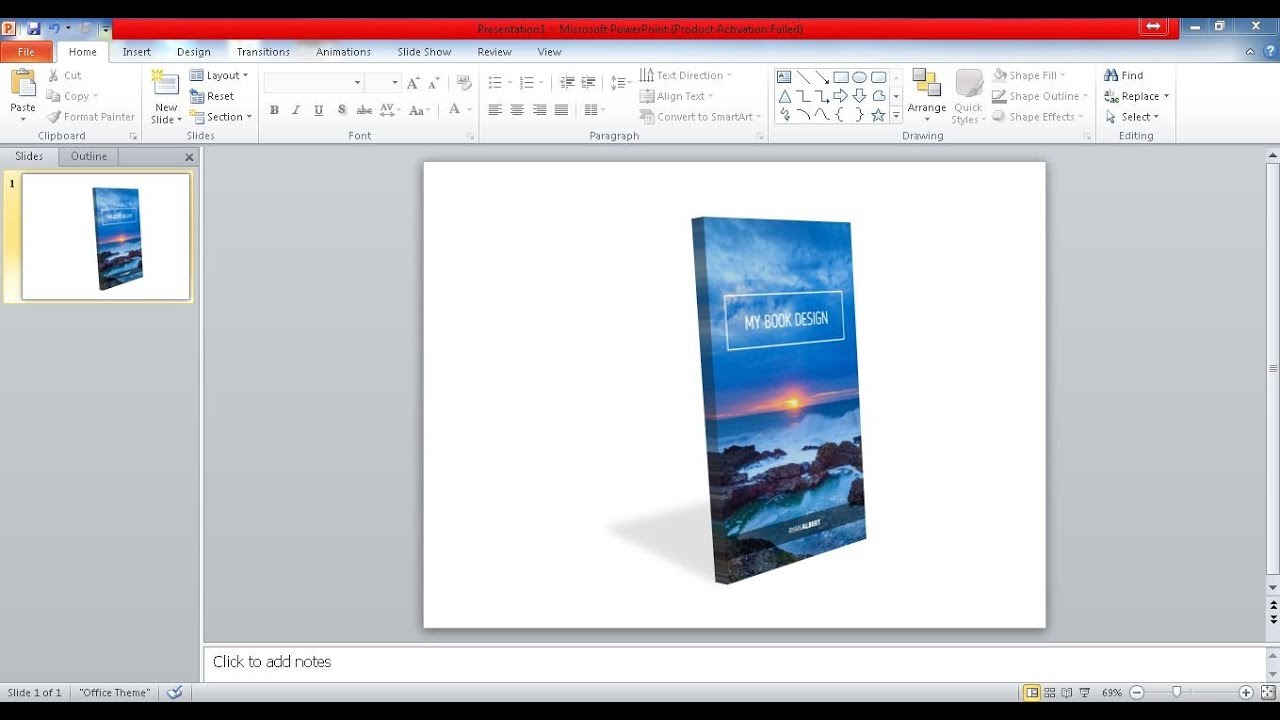This screenshot has height=720, width=1280.
Task: Toggle Bold formatting
Action: point(274,110)
